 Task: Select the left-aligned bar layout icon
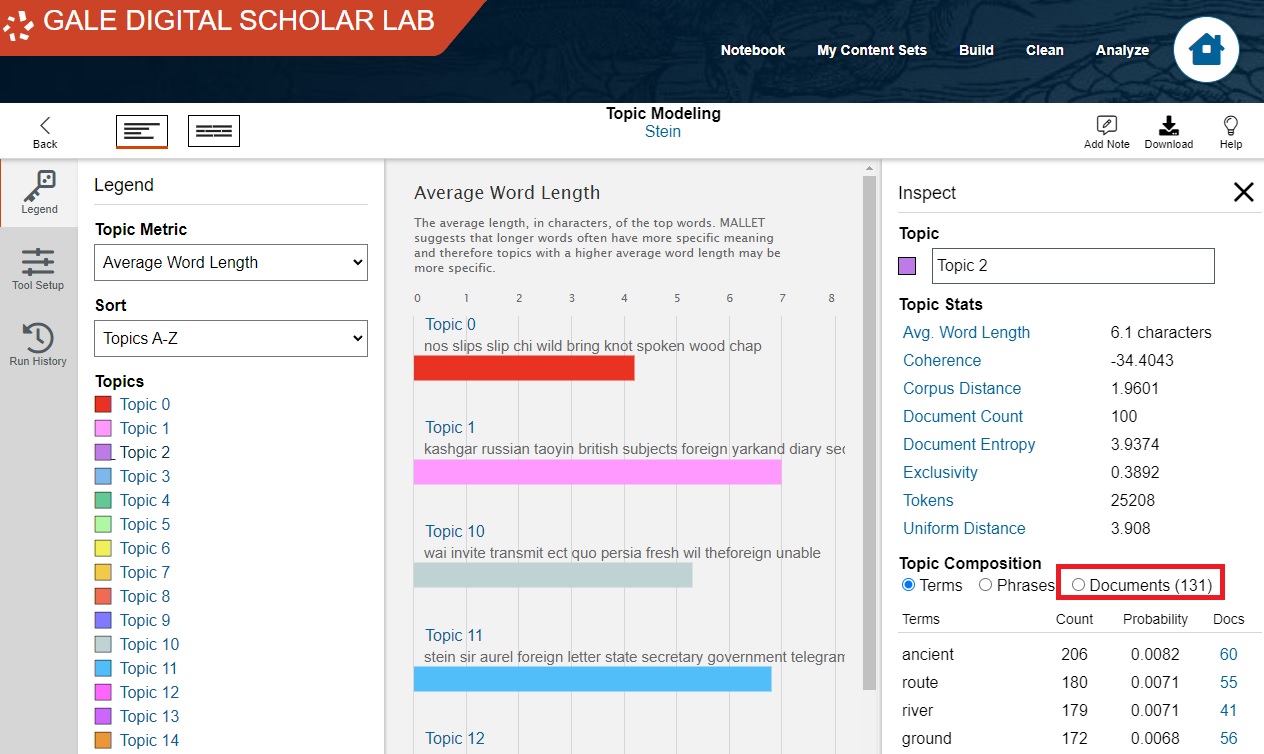142,131
